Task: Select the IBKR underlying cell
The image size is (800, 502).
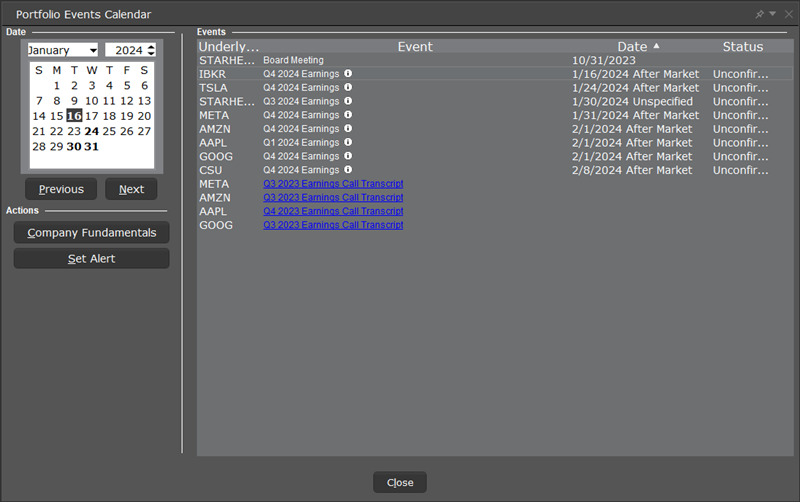Action: coord(212,74)
